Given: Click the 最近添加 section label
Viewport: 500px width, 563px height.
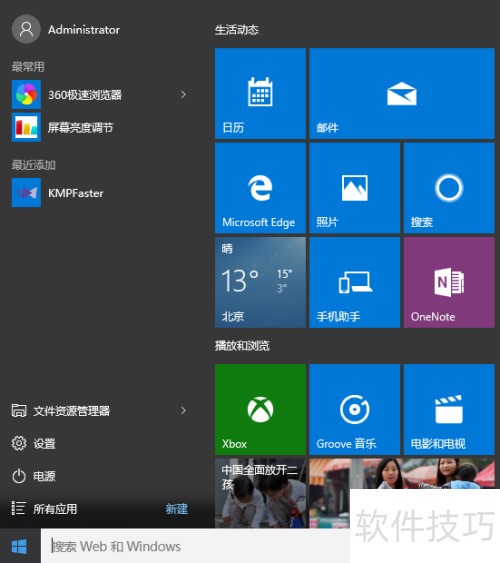Looking at the screenshot, I should click(33, 165).
